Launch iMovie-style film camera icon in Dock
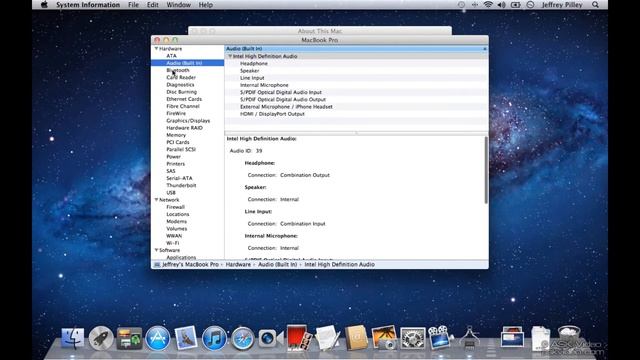640x360 pixels. [440, 338]
